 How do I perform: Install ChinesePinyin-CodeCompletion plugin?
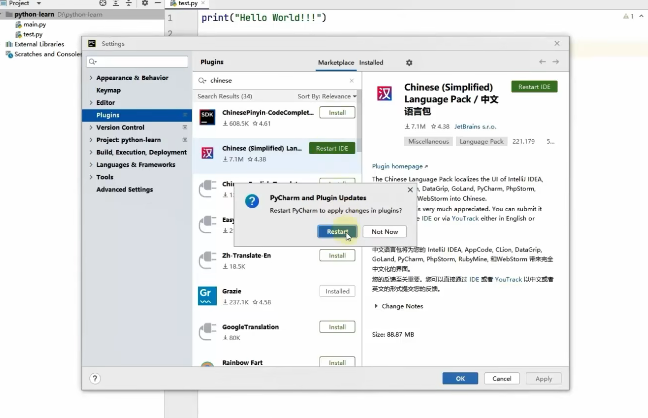coord(337,112)
